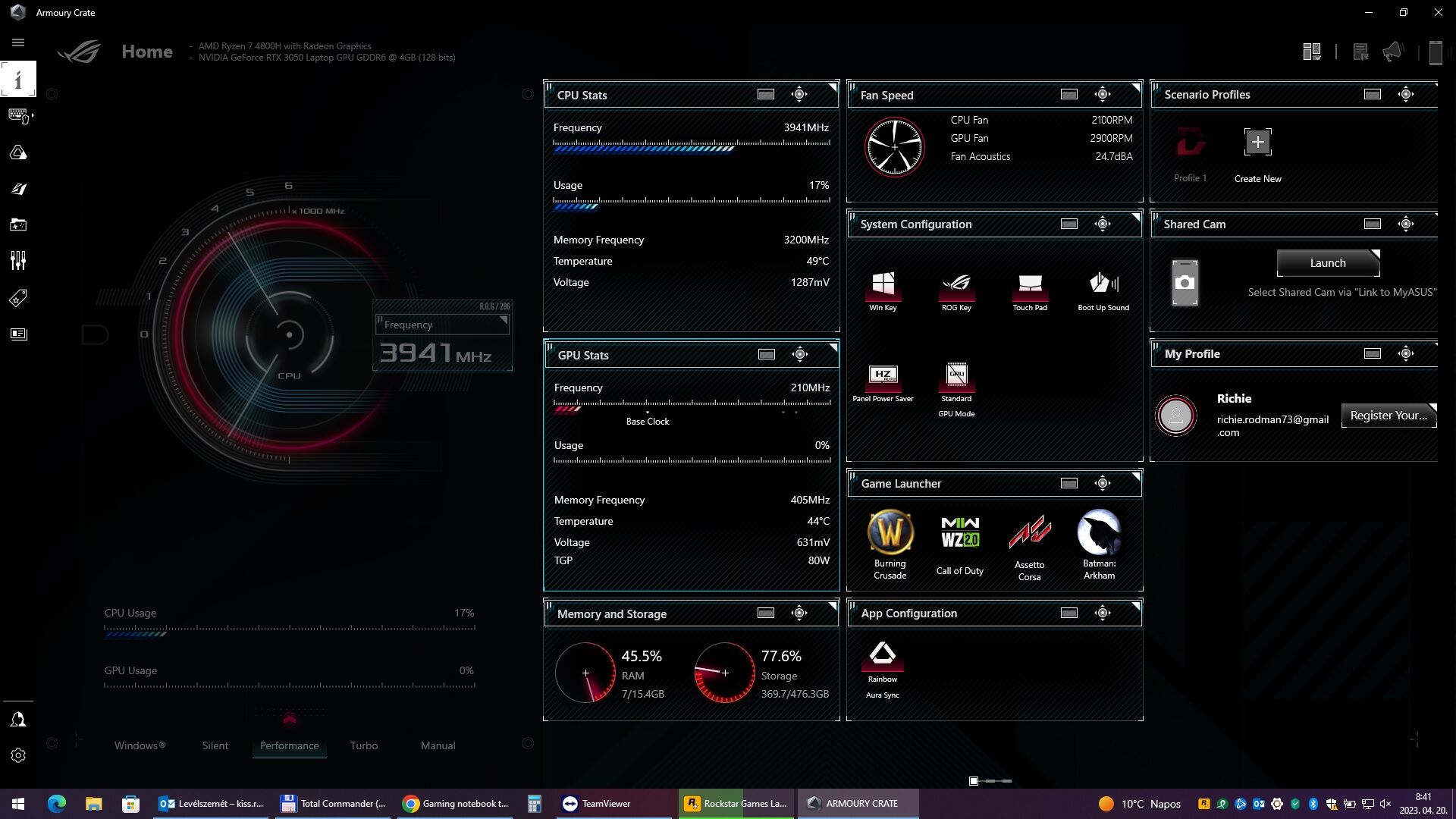The width and height of the screenshot is (1456, 819).
Task: Toggle Panel Power Saver
Action: click(x=883, y=383)
